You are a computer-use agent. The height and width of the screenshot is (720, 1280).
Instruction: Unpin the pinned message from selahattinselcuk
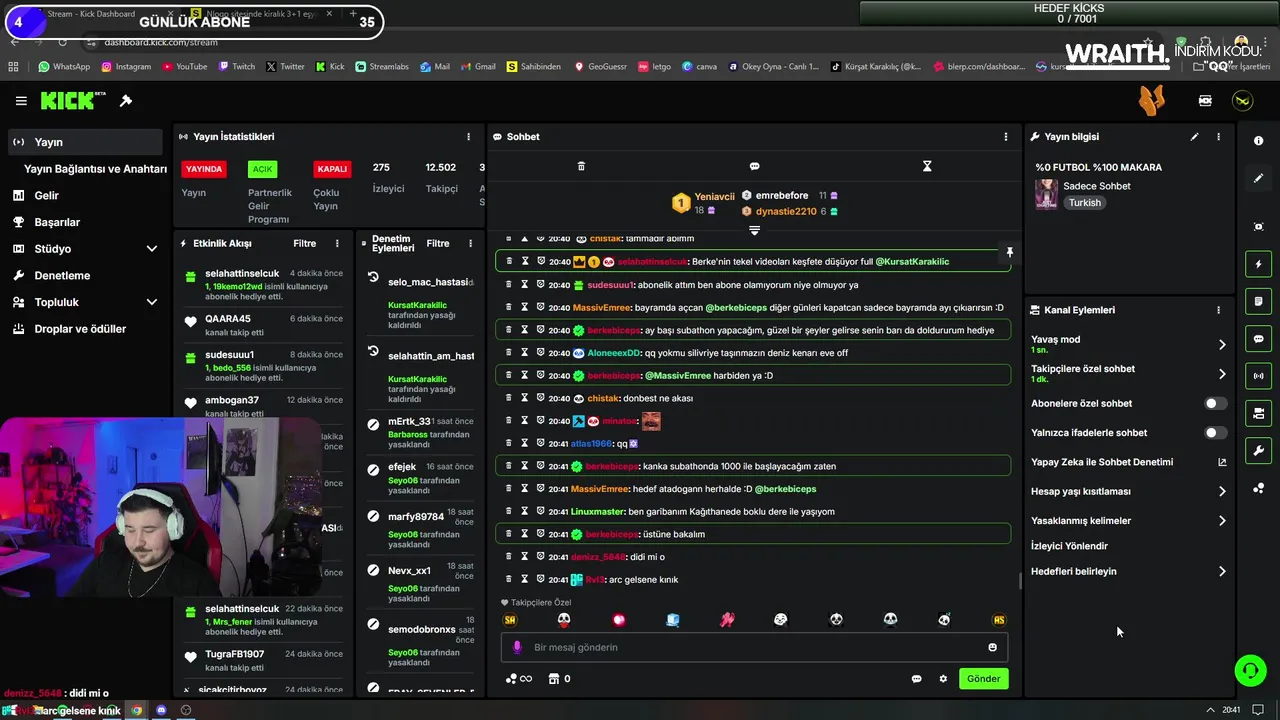1009,253
